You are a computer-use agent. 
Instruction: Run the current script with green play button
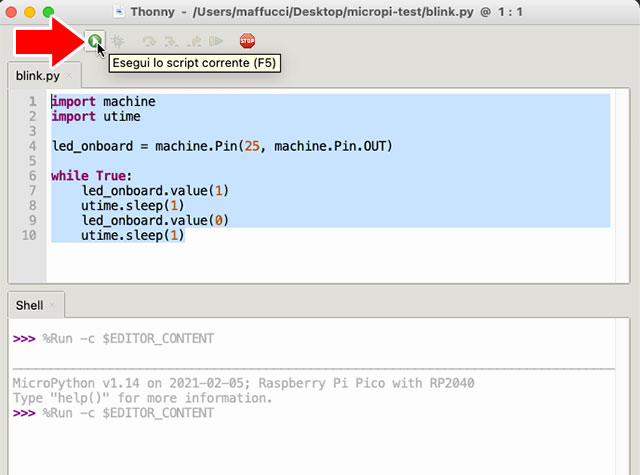93,41
